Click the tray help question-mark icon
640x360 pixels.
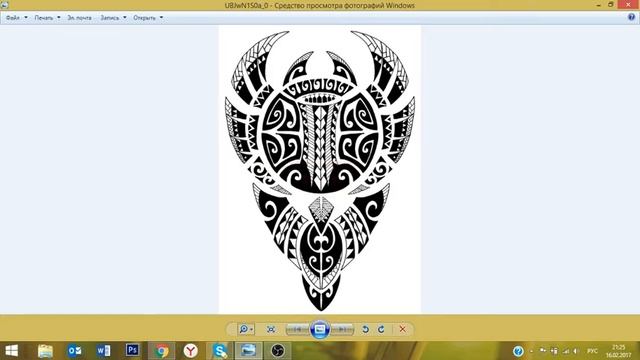tap(518, 351)
